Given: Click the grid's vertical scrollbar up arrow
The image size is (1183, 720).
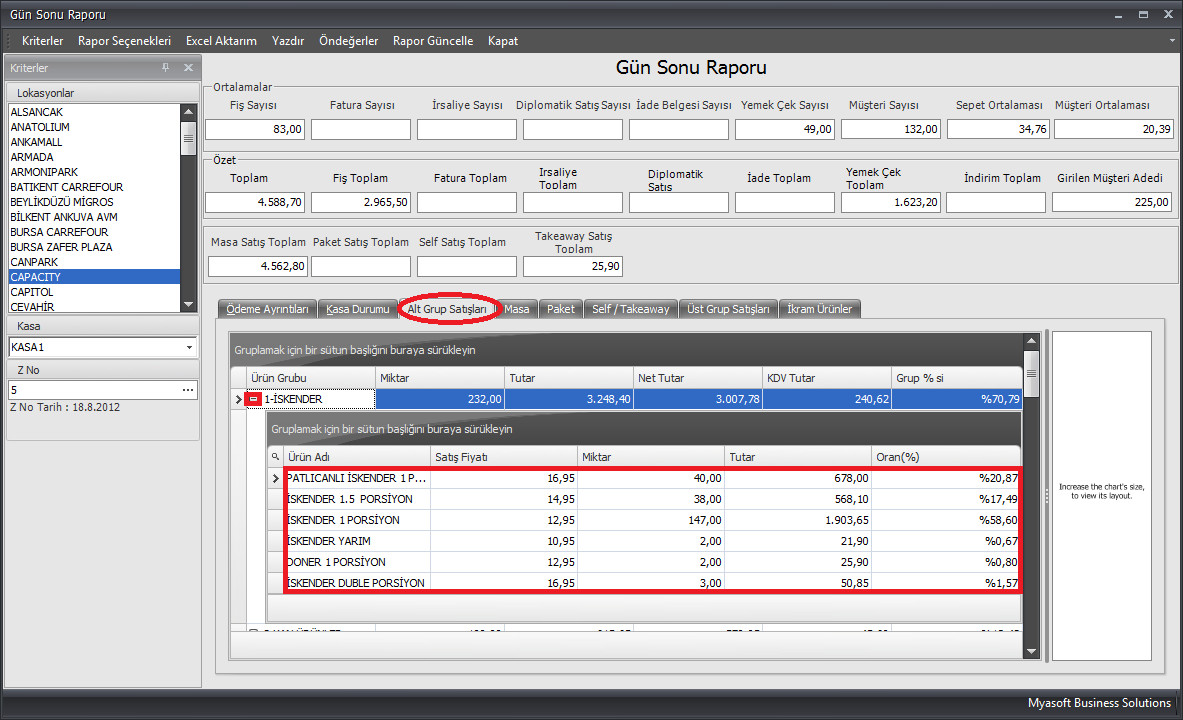Looking at the screenshot, I should pyautogui.click(x=1031, y=342).
